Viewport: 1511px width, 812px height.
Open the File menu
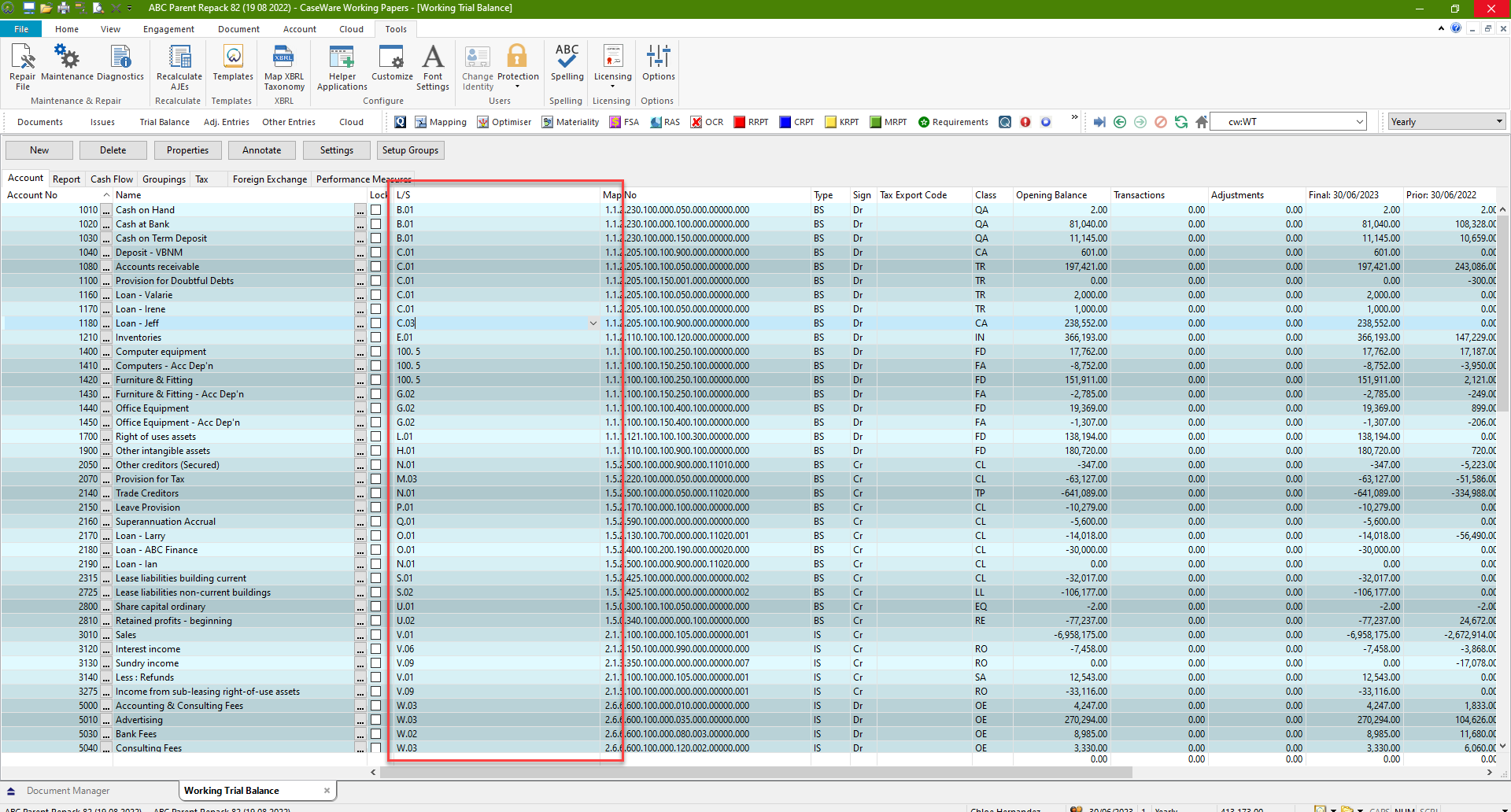[x=21, y=29]
